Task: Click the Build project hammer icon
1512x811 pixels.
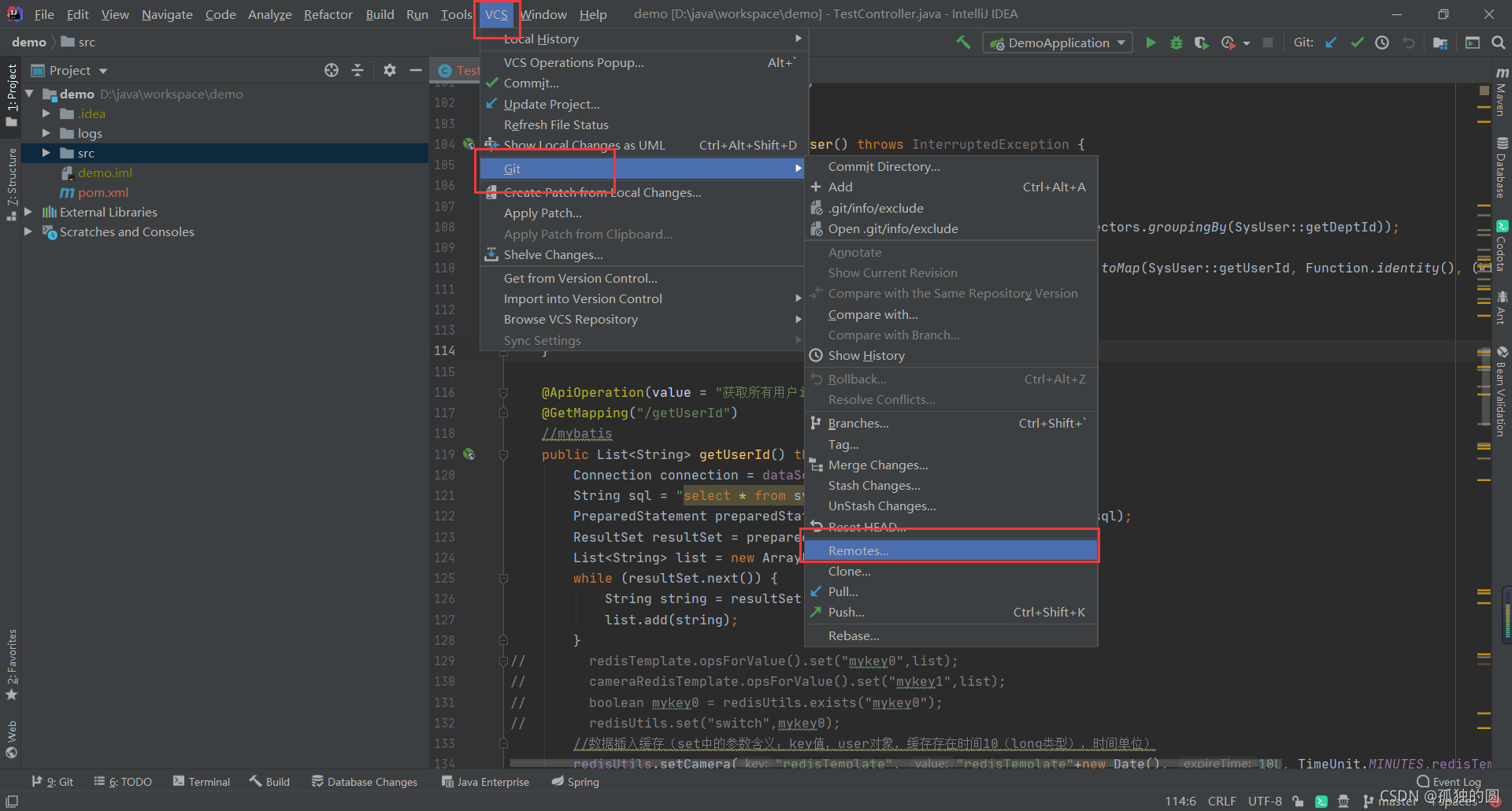Action: 963,43
